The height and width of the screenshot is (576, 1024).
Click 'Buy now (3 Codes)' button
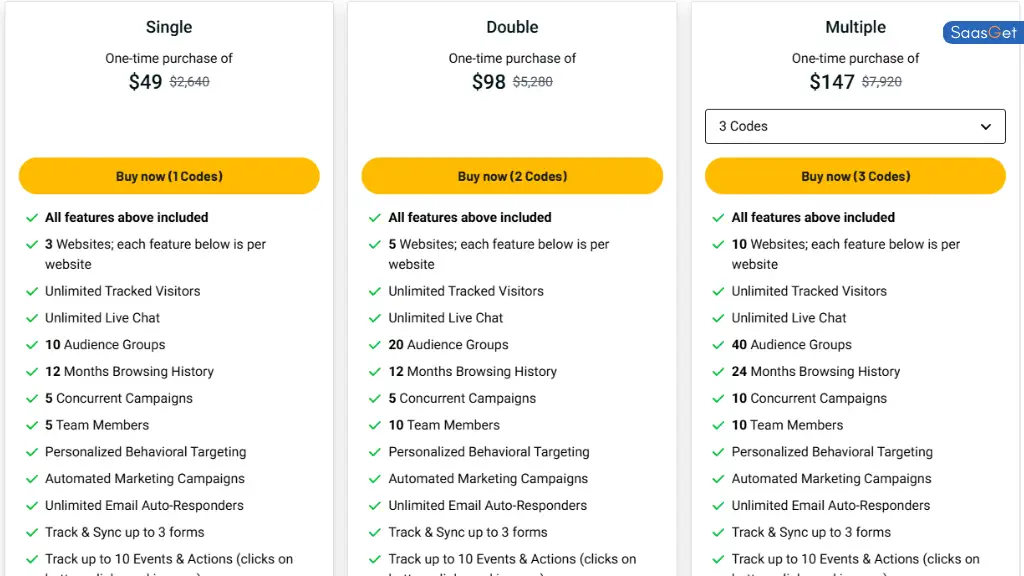click(856, 176)
